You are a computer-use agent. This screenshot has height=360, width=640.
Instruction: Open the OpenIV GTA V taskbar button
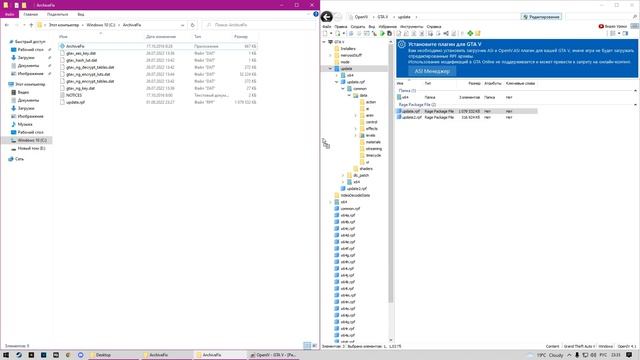273,355
